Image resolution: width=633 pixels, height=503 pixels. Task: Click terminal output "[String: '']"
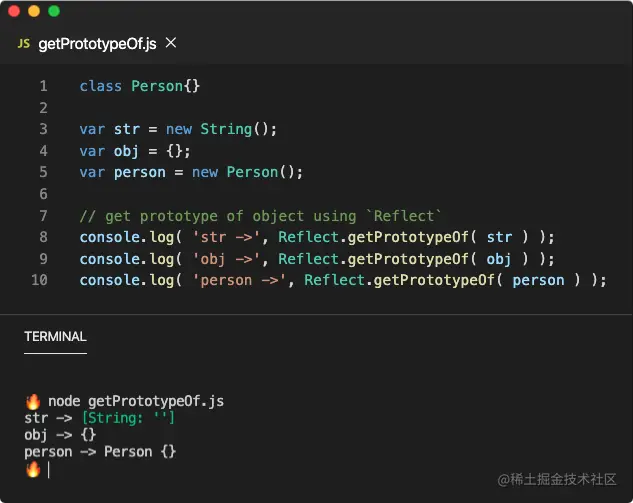click(x=128, y=418)
